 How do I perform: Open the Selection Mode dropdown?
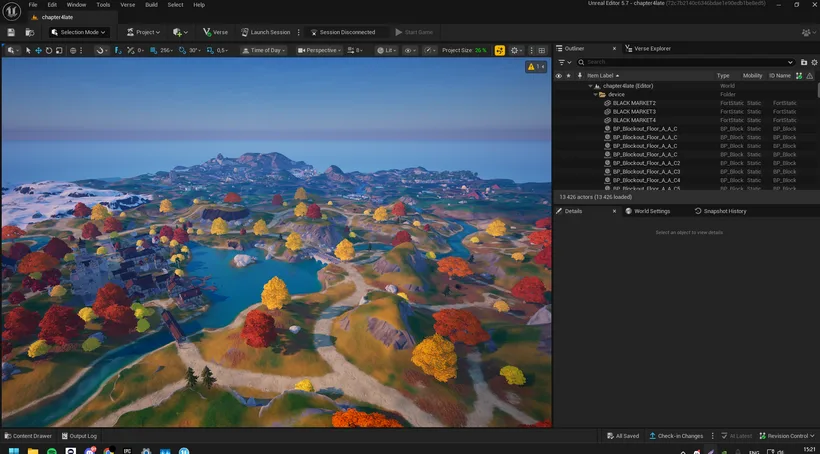tap(79, 32)
